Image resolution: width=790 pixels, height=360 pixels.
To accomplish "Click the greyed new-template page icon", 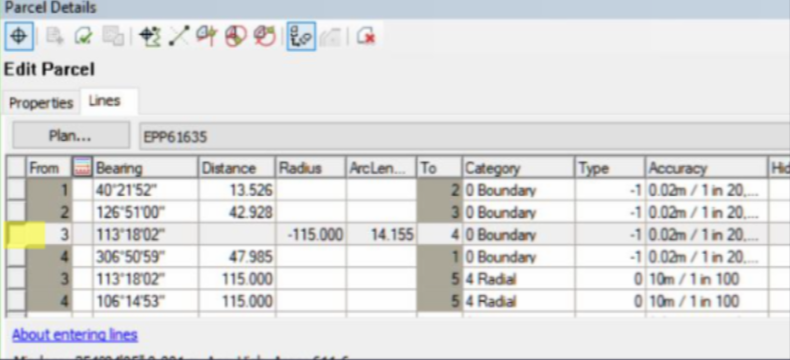I will coord(55,37).
